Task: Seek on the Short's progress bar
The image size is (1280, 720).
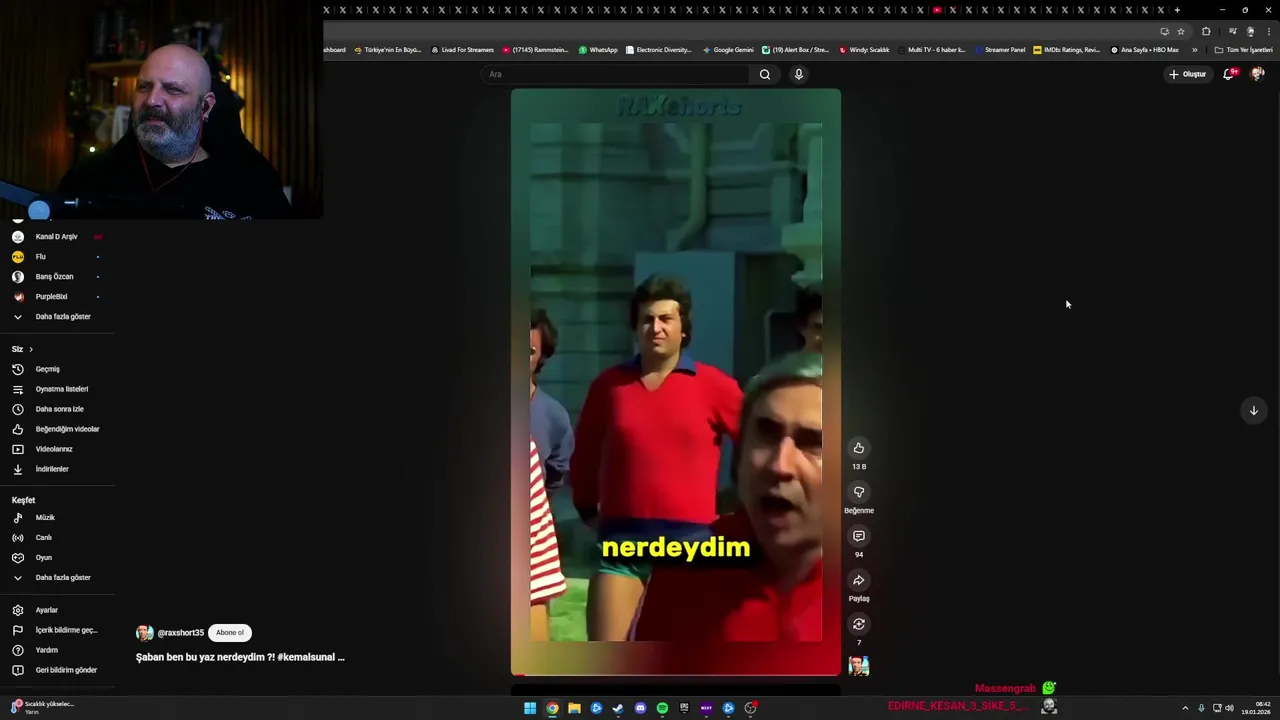Action: [x=676, y=674]
